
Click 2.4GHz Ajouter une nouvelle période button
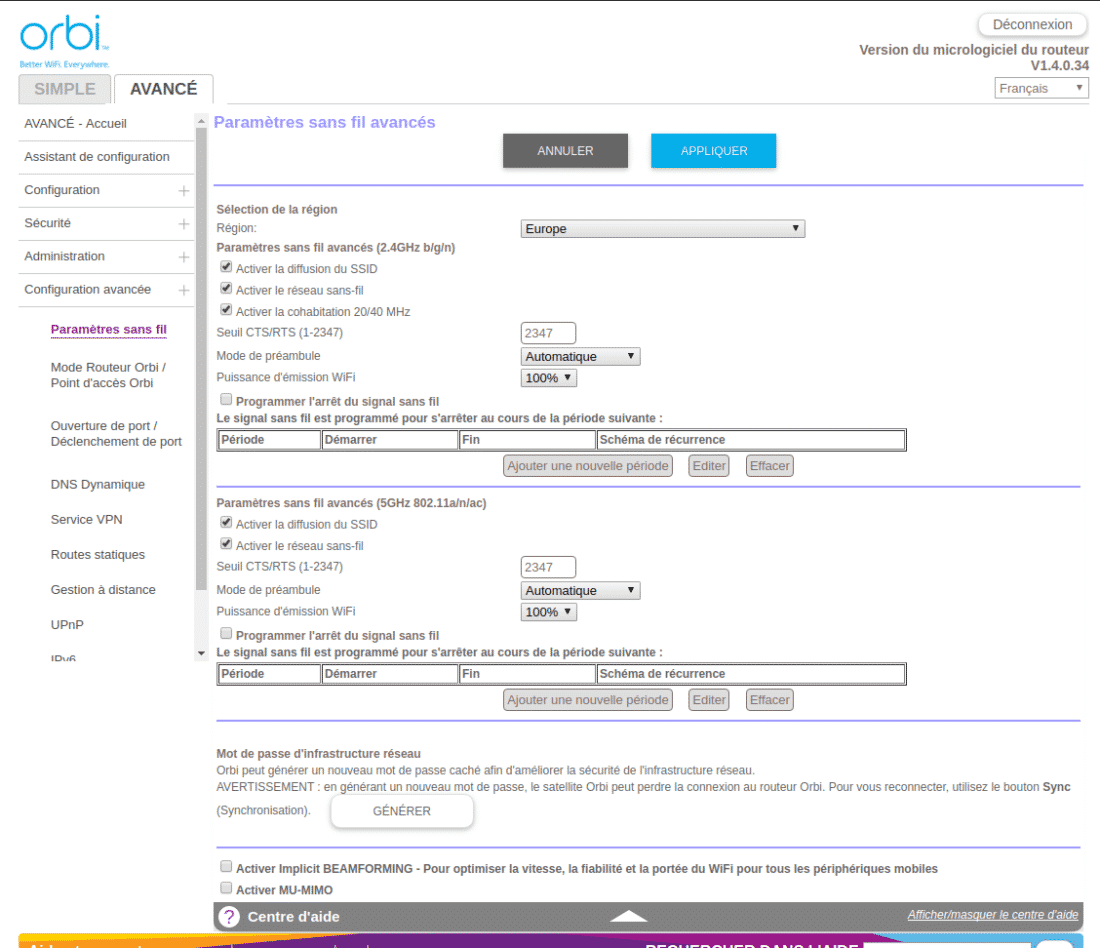click(588, 466)
